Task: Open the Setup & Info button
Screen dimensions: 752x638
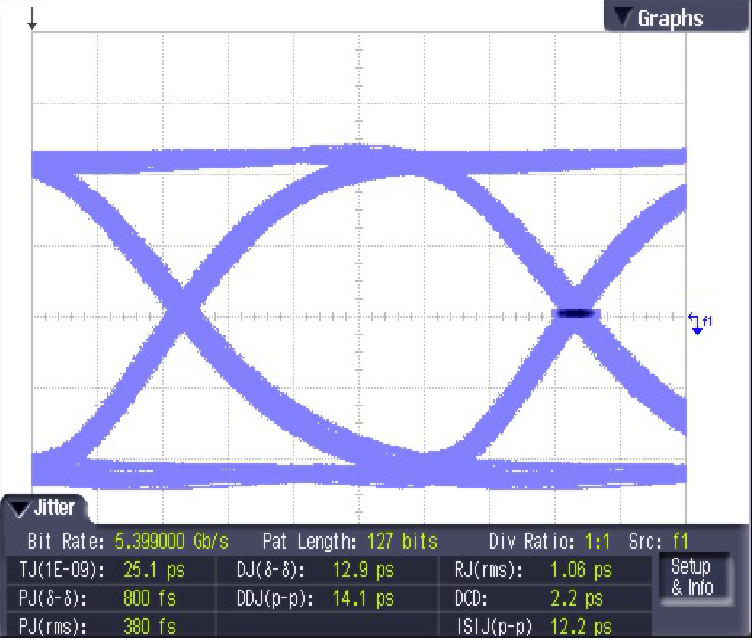Action: (693, 578)
